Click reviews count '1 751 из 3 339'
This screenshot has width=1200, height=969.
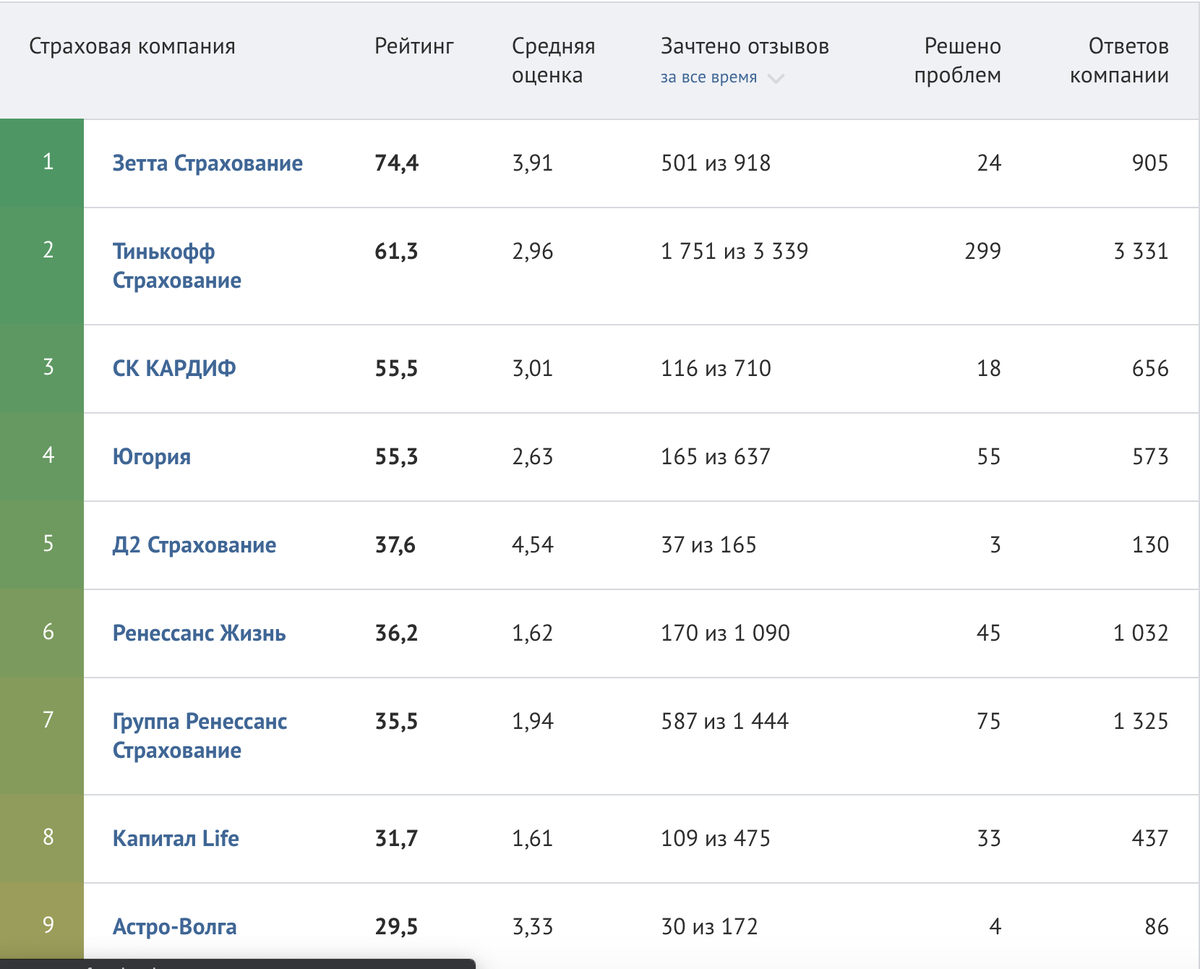tap(735, 251)
